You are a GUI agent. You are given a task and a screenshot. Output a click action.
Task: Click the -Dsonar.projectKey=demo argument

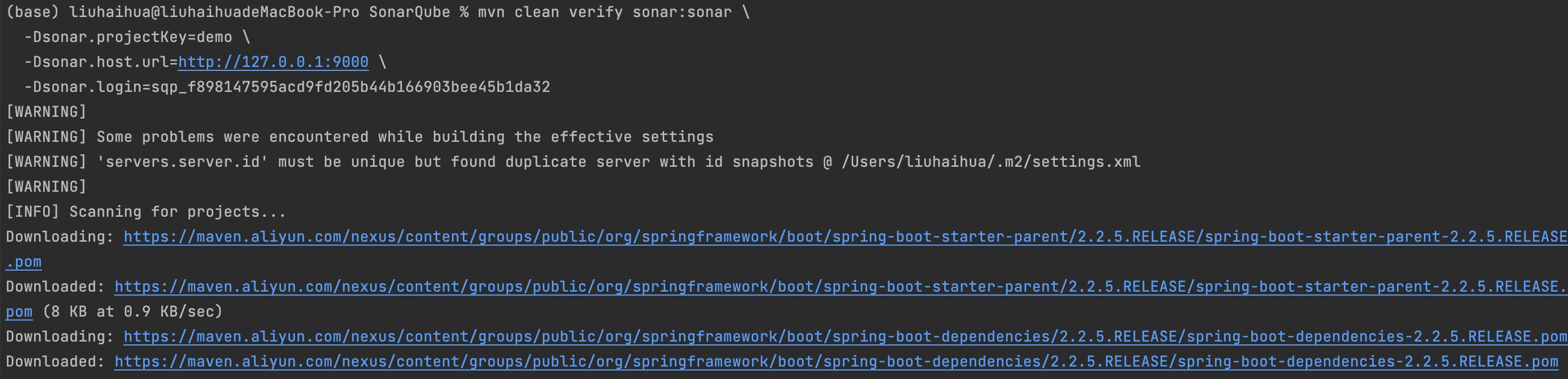(x=128, y=37)
